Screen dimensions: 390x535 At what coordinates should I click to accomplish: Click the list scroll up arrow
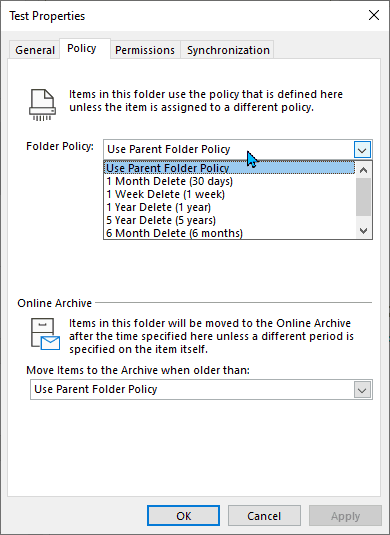363,170
